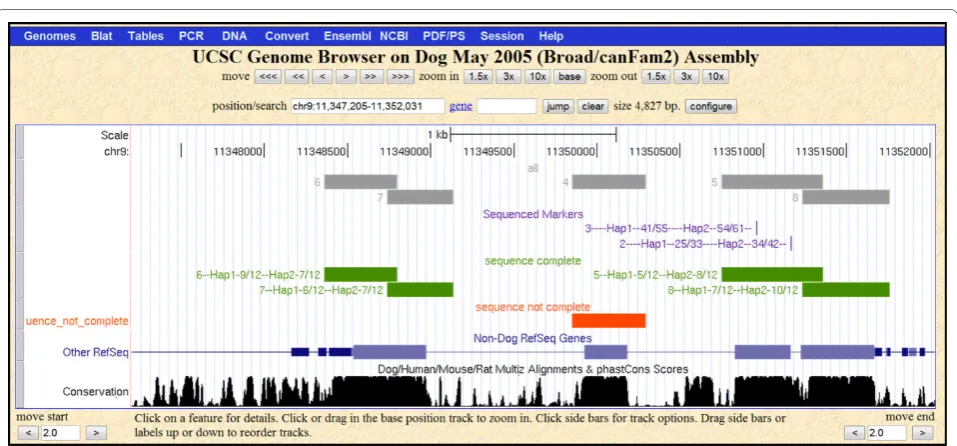
Task: Click the uence_not_complete track label
Action: 77,321
